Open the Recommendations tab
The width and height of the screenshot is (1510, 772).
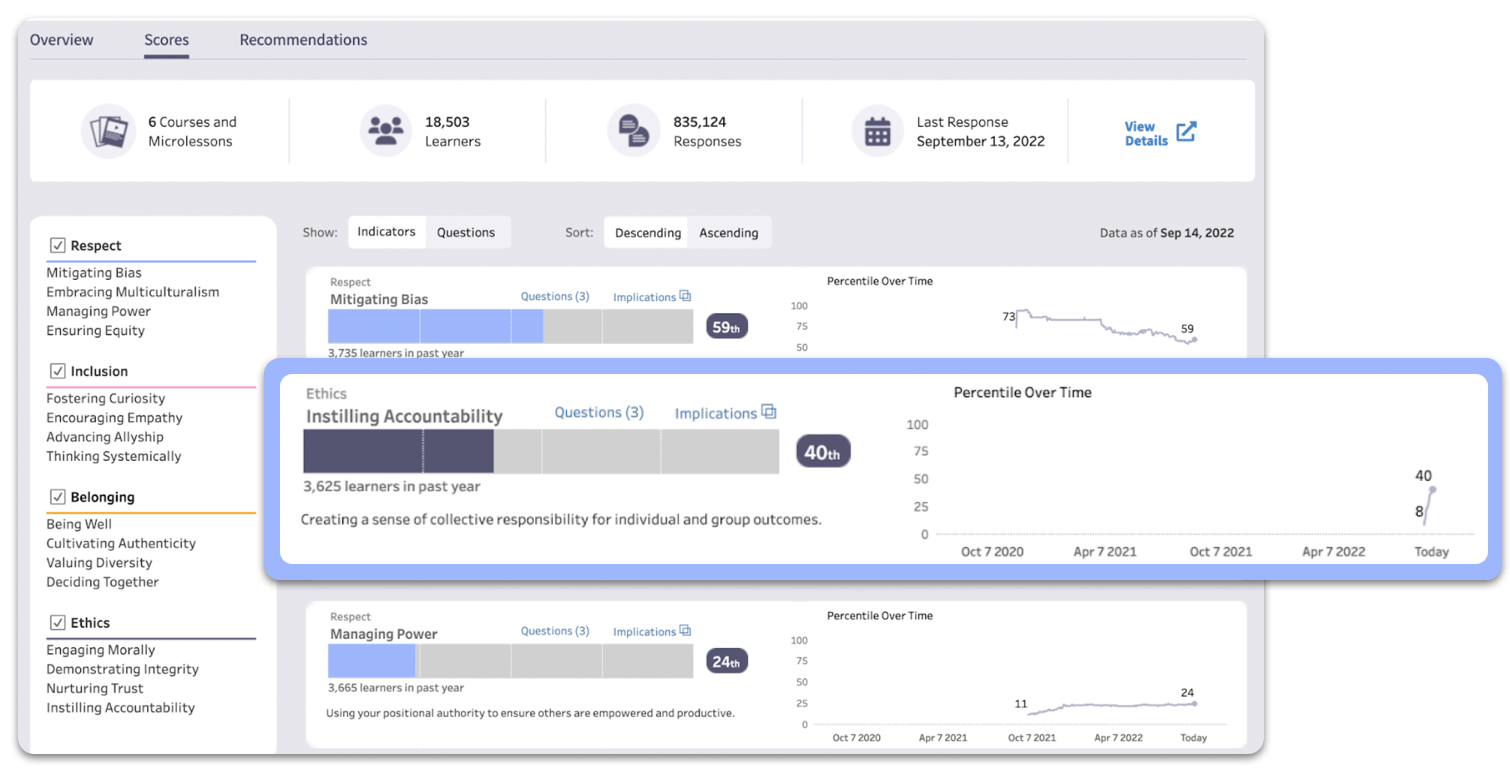click(303, 40)
